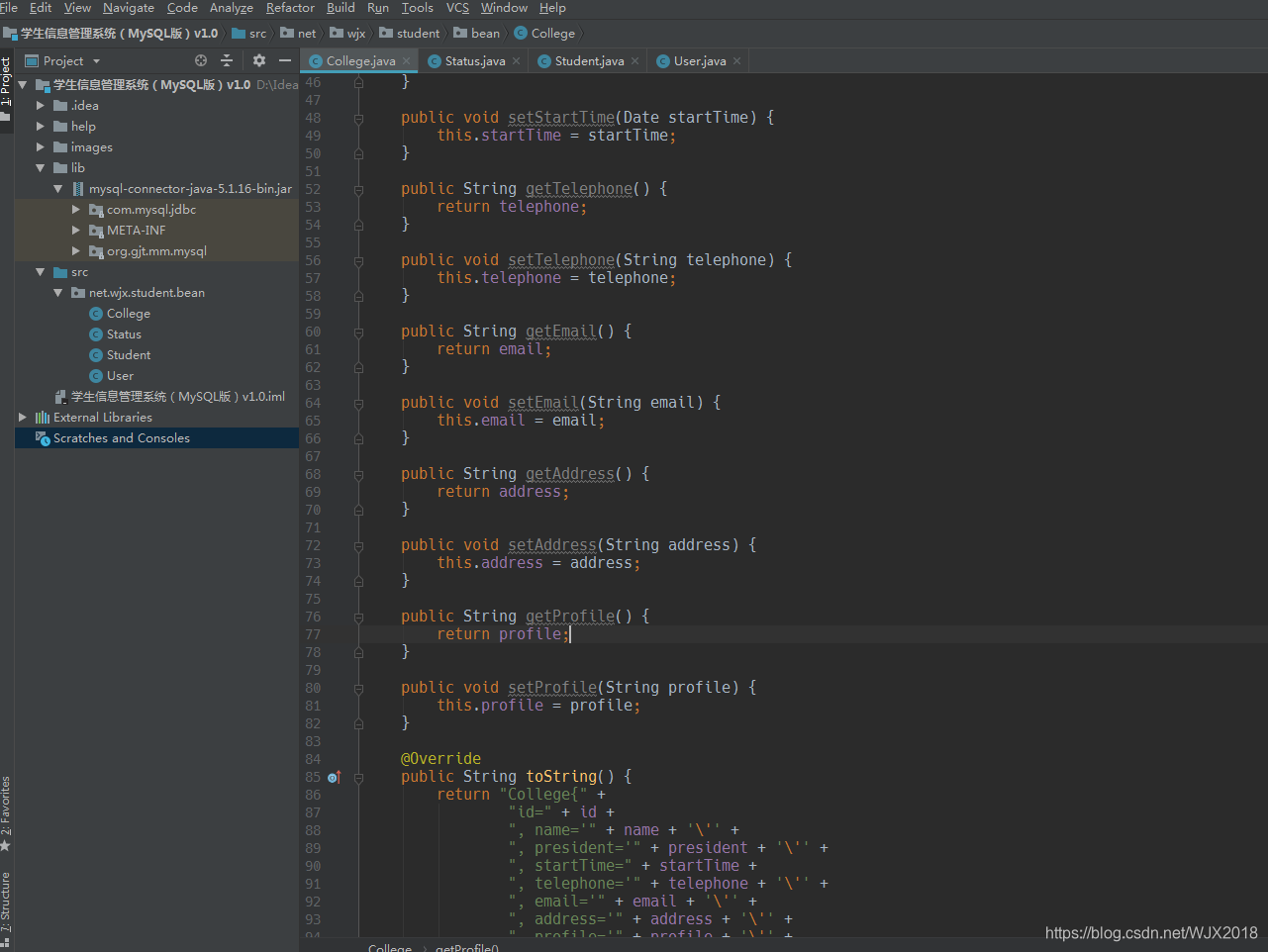Close the Student.java tab
The width and height of the screenshot is (1268, 952).
click(634, 61)
